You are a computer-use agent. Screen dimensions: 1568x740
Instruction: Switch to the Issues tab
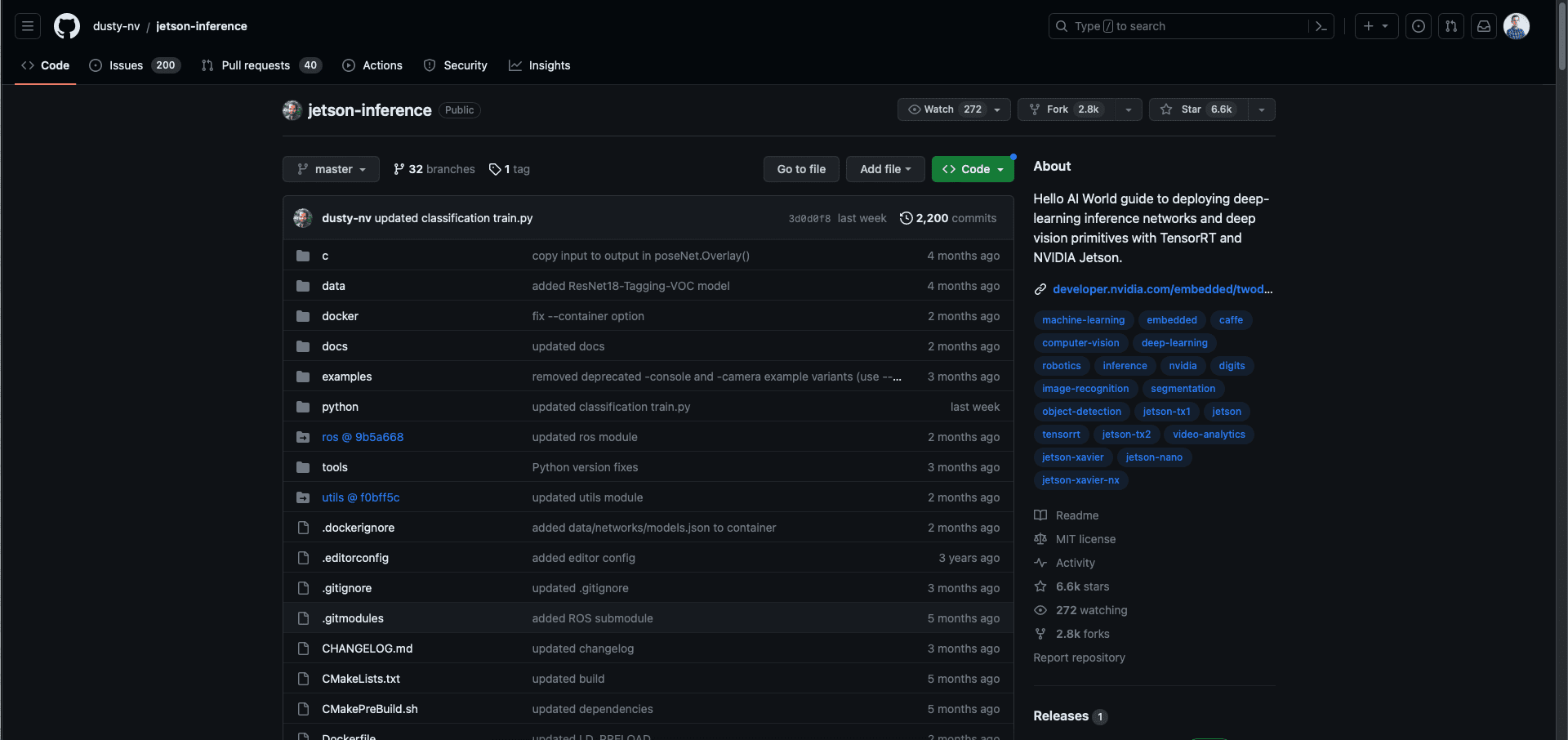coord(135,65)
